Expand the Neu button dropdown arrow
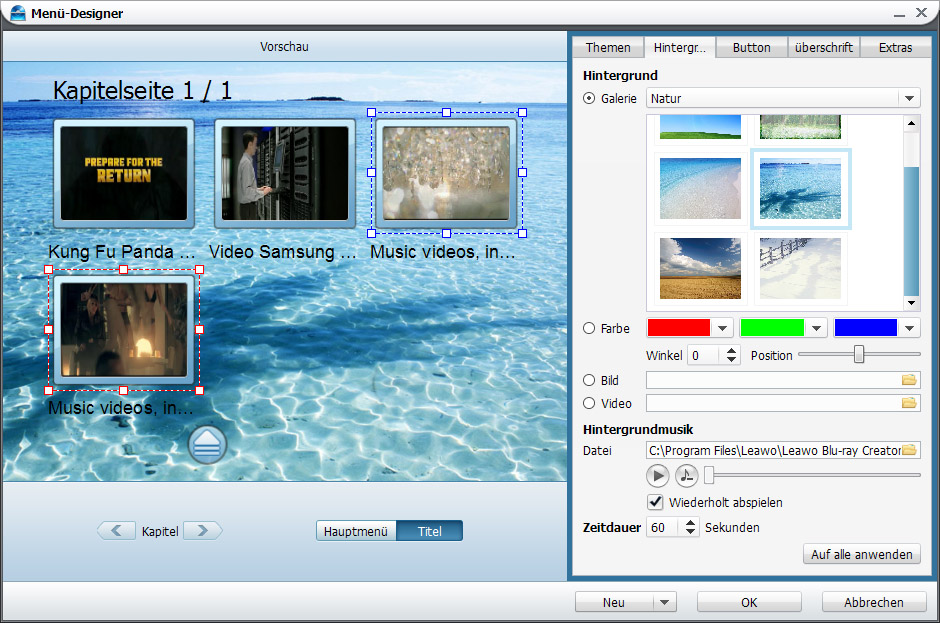Screen dimensions: 940x623 [664, 602]
